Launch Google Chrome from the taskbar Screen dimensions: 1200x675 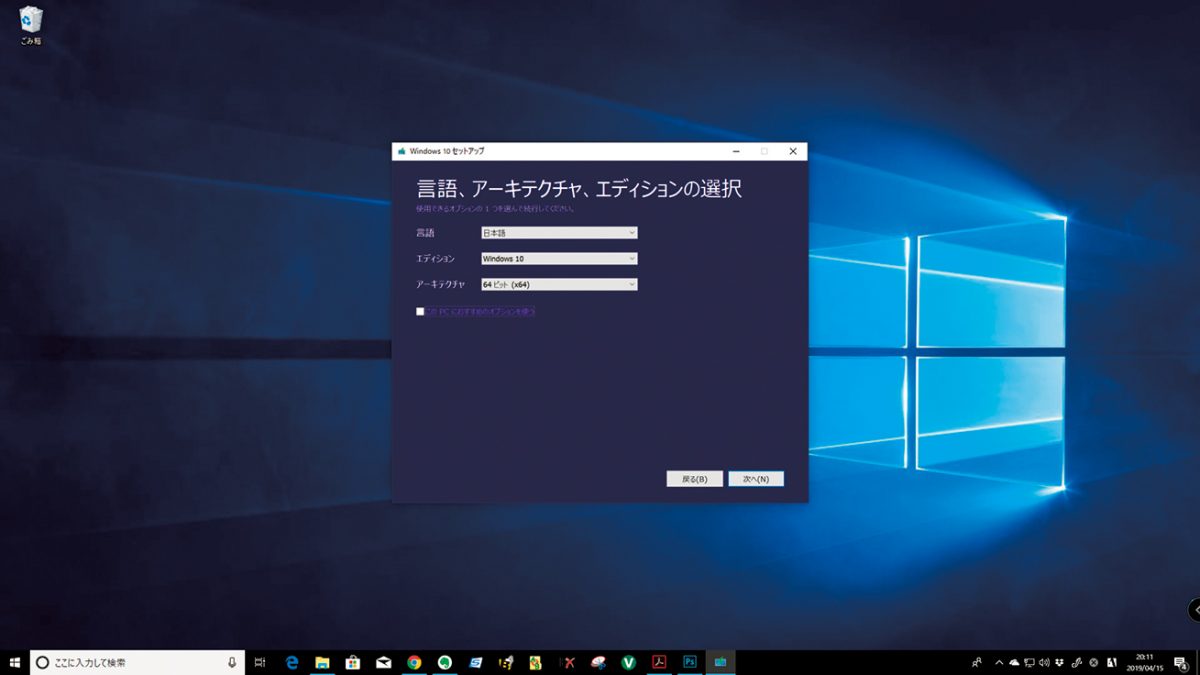[414, 662]
